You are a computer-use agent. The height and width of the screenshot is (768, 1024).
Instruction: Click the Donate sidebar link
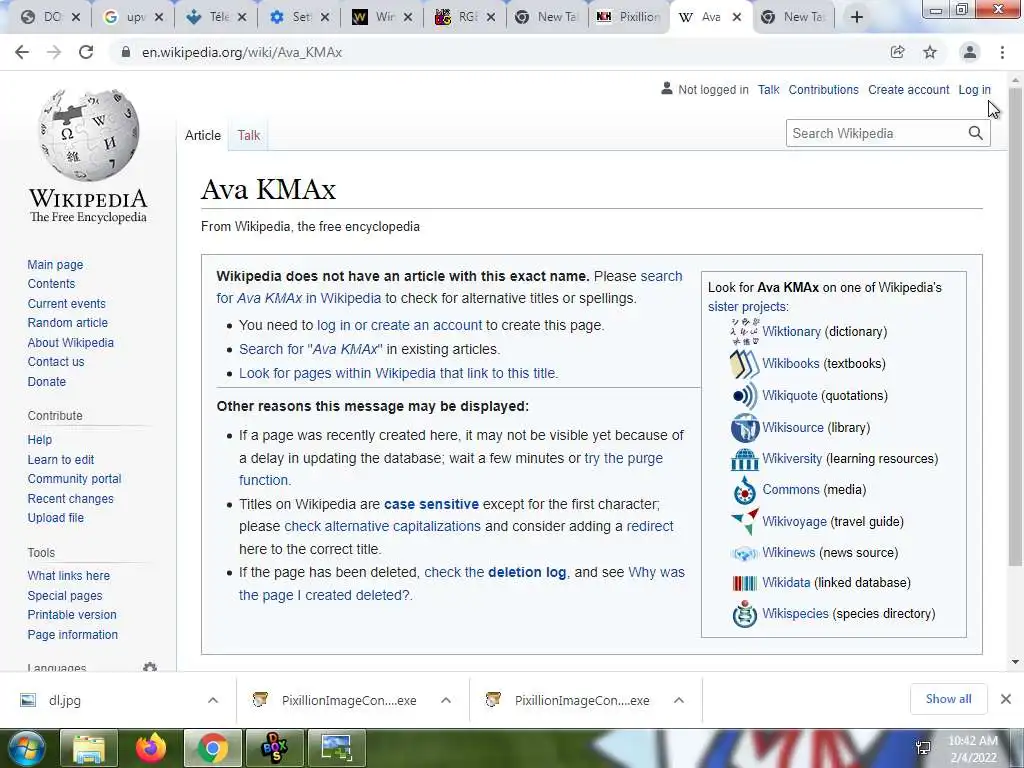click(x=46, y=381)
